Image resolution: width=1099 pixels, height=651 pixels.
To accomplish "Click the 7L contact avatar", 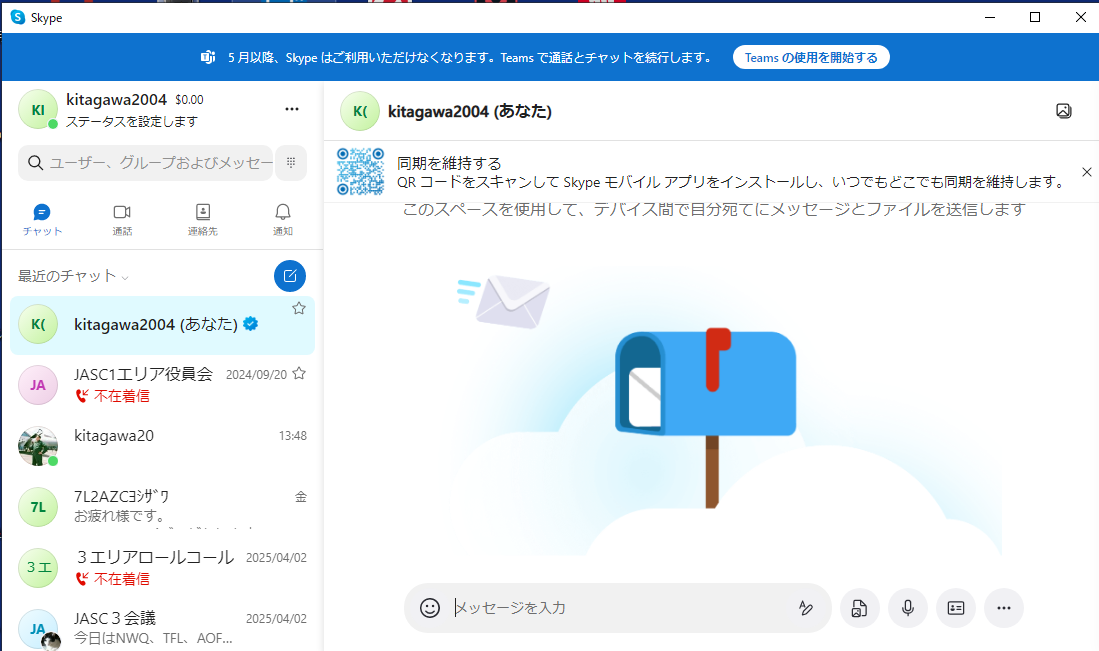I will tap(38, 507).
